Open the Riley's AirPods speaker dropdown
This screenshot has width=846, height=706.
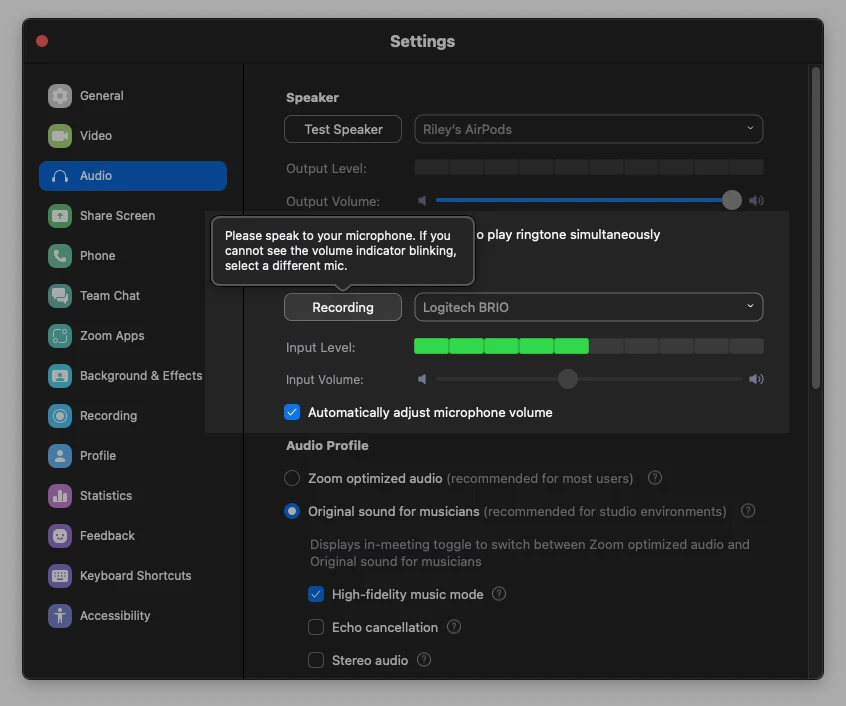(589, 129)
